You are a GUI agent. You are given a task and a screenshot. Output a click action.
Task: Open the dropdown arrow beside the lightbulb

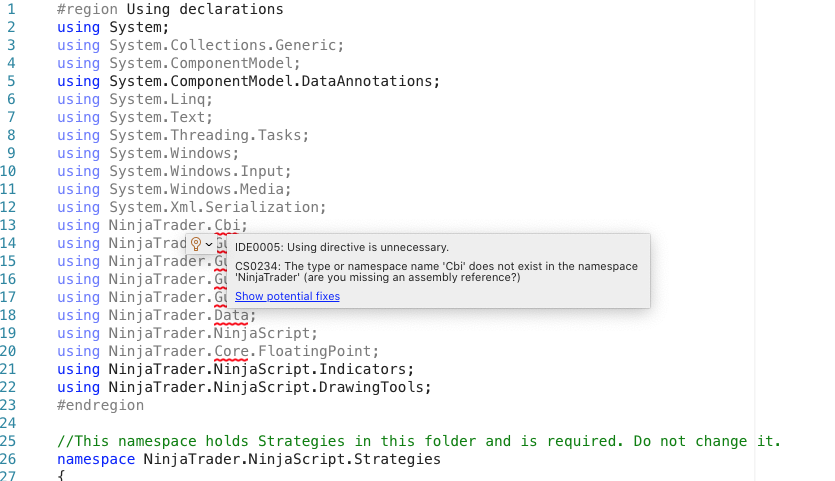[209, 245]
